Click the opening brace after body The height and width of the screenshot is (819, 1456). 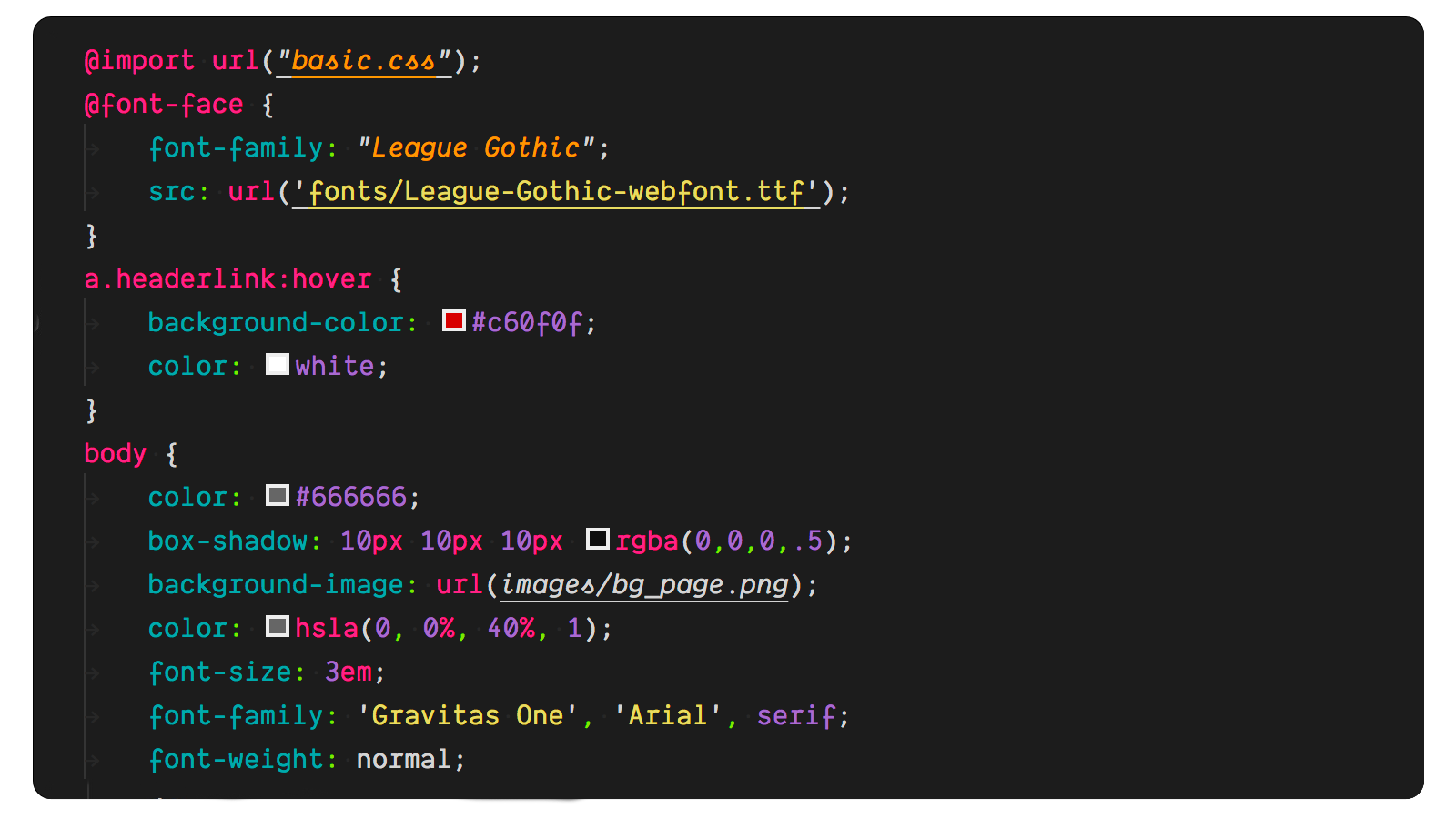[172, 454]
